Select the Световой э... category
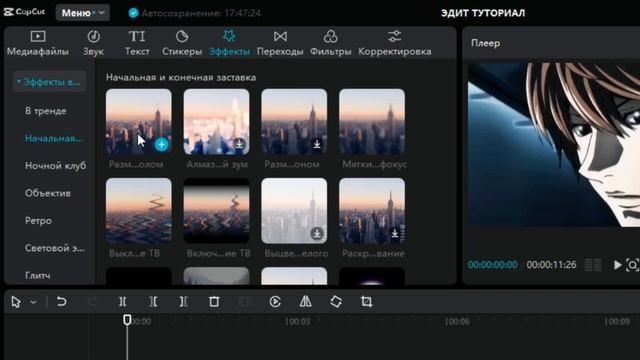The image size is (640, 360). pos(55,248)
